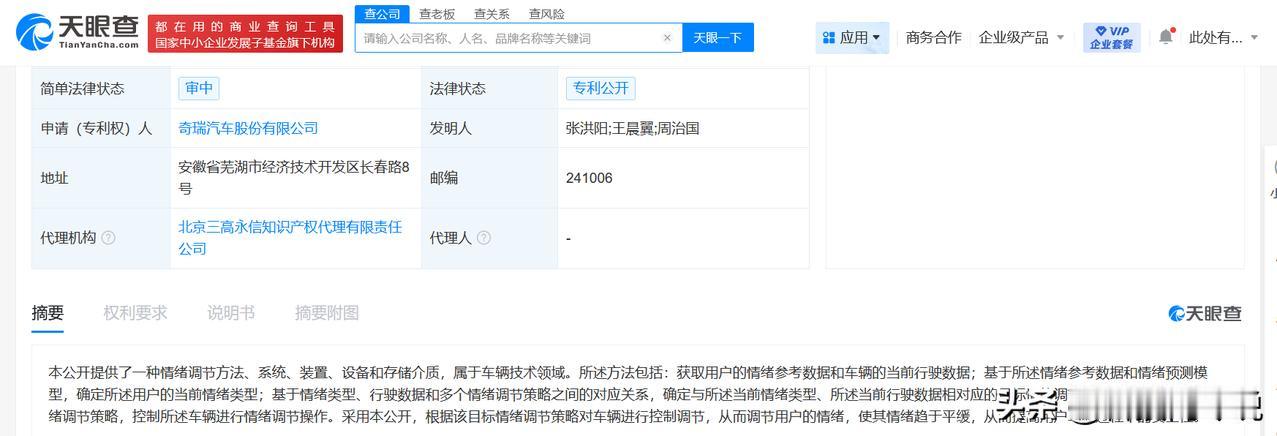
Task: Switch to the 摘要附图 tab
Action: [x=327, y=313]
